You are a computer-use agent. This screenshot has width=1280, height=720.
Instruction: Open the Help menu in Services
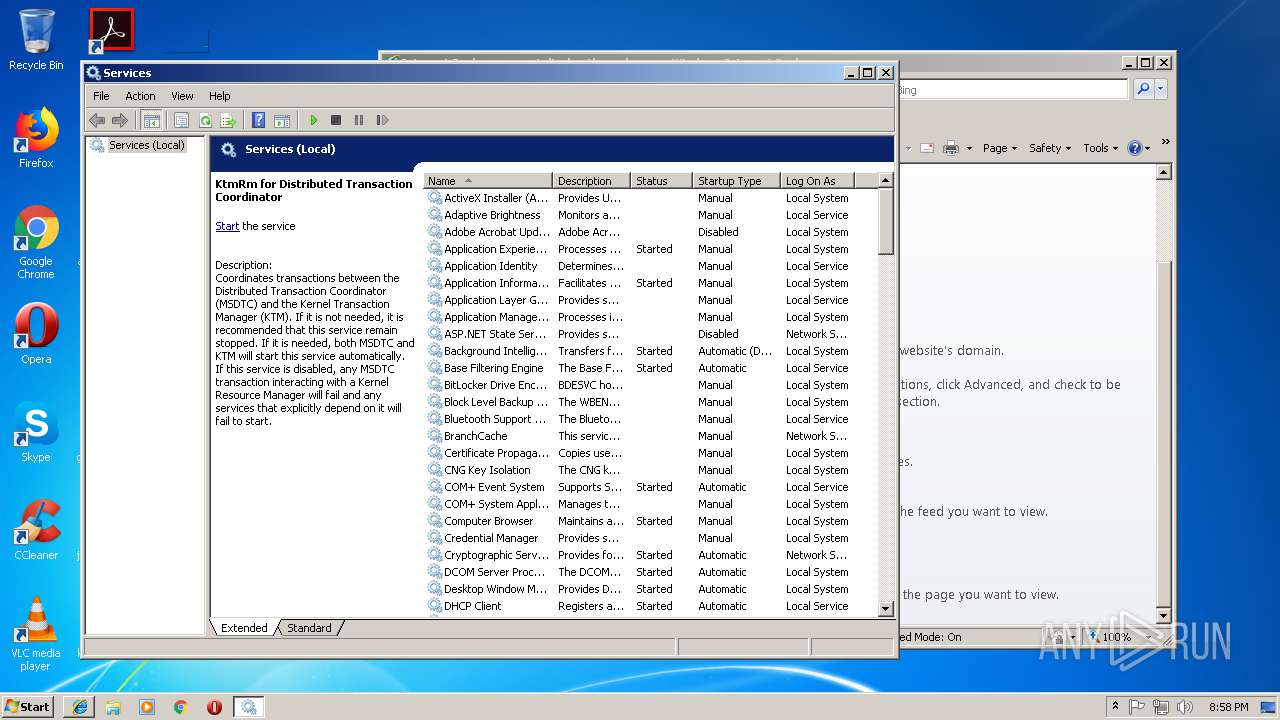click(x=220, y=96)
